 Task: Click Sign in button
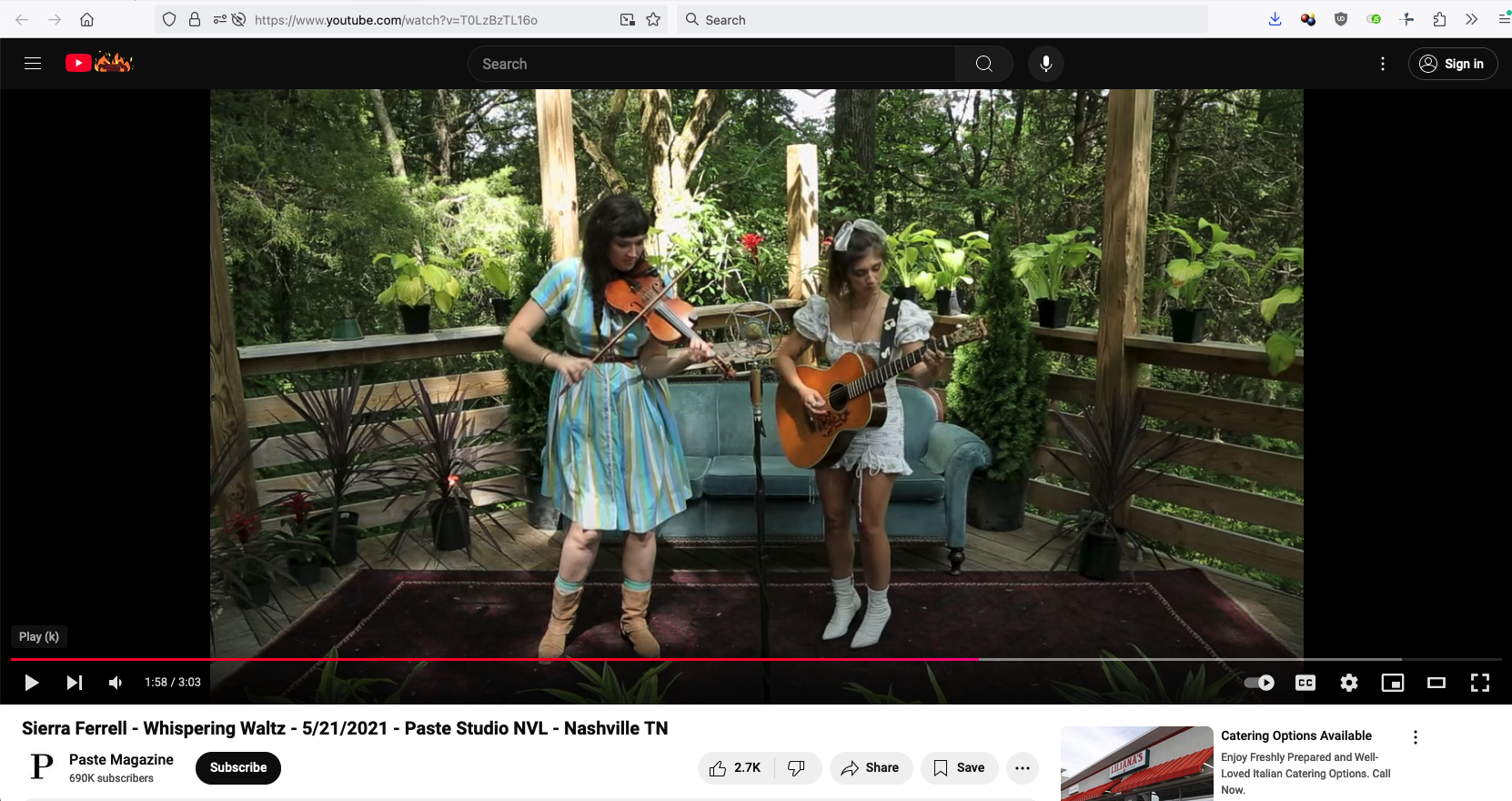tap(1453, 64)
